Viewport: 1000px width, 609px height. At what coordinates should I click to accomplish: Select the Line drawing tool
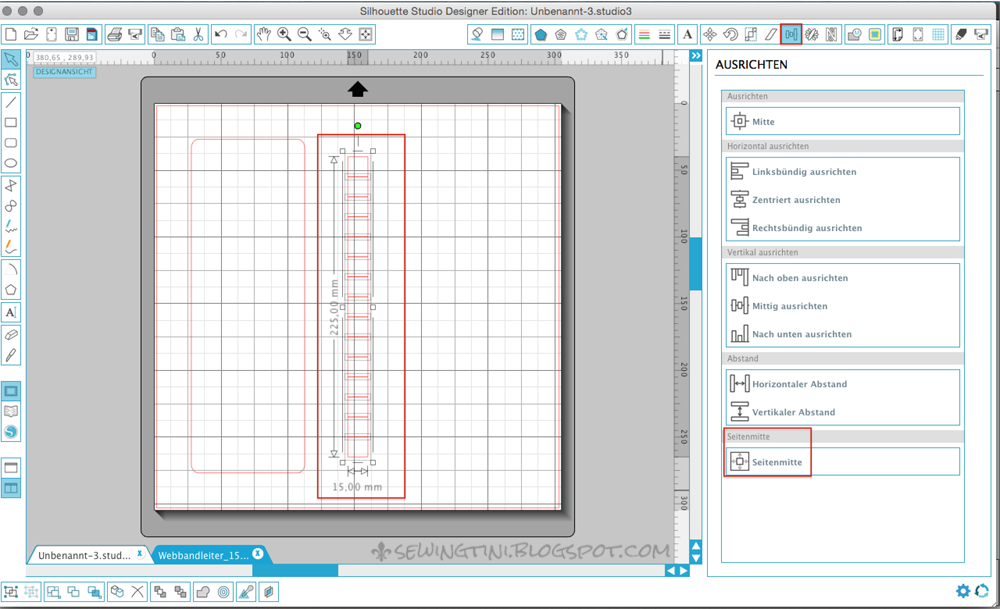[x=11, y=102]
